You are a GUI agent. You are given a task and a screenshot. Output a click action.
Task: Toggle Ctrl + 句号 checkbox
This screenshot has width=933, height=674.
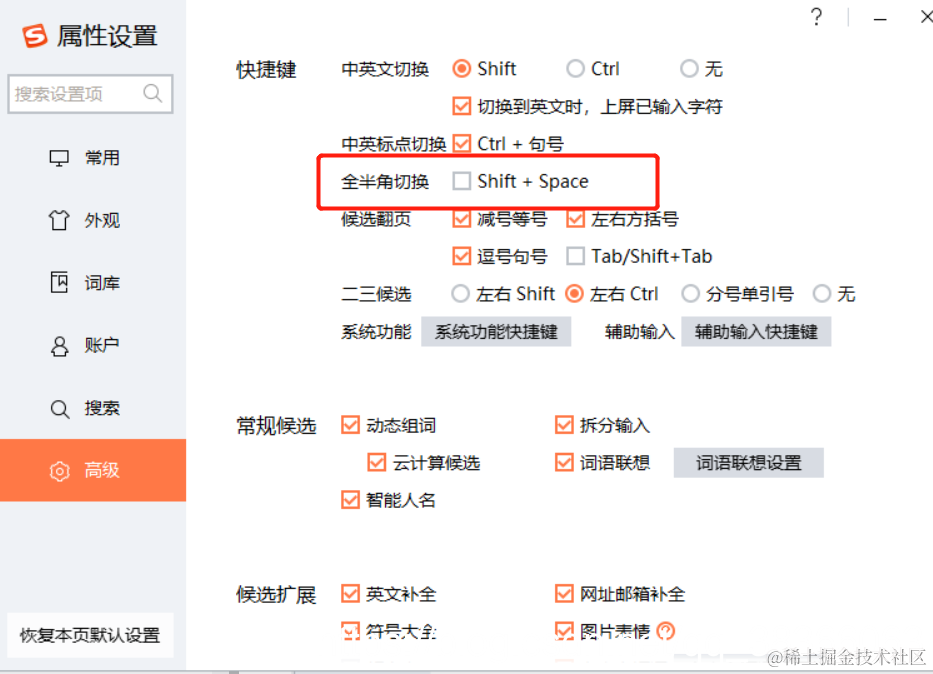click(x=462, y=143)
